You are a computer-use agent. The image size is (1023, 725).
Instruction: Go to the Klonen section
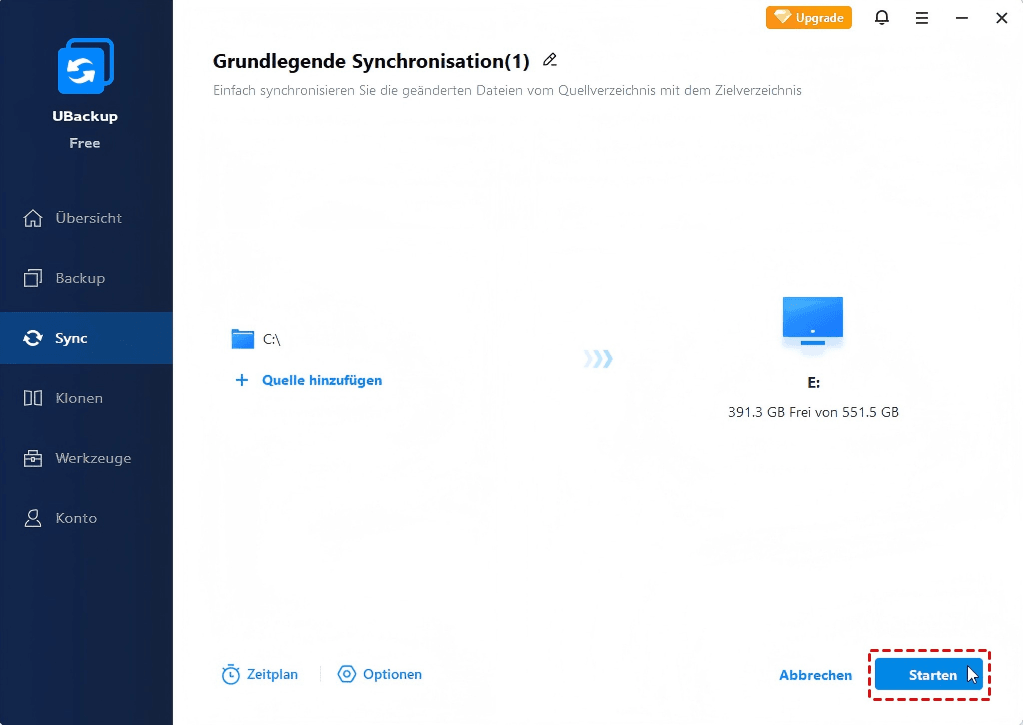coord(79,398)
